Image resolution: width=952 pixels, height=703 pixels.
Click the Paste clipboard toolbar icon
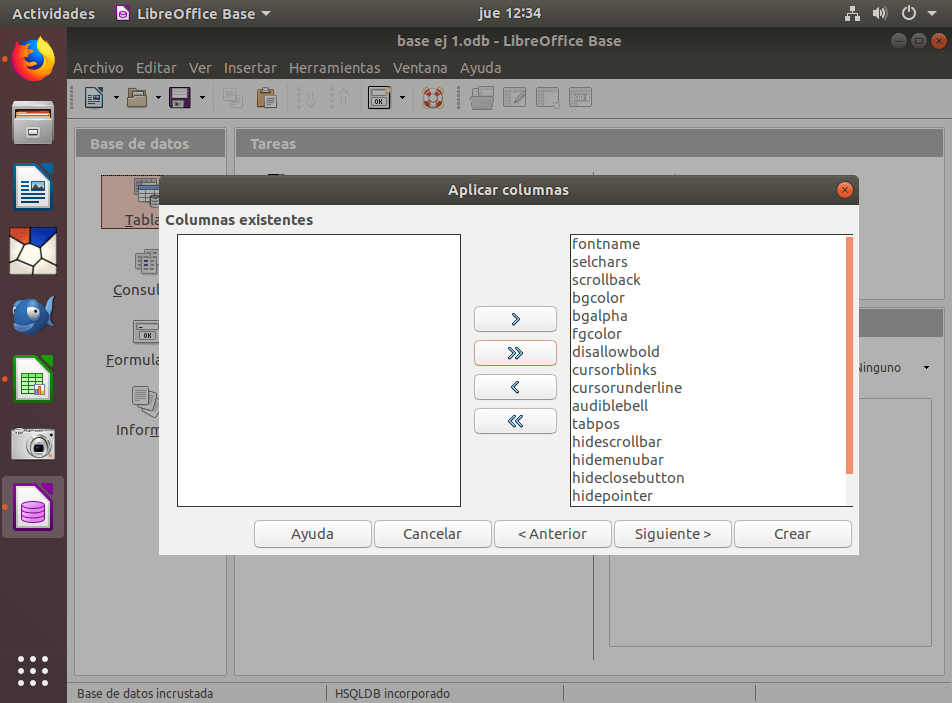(x=266, y=98)
